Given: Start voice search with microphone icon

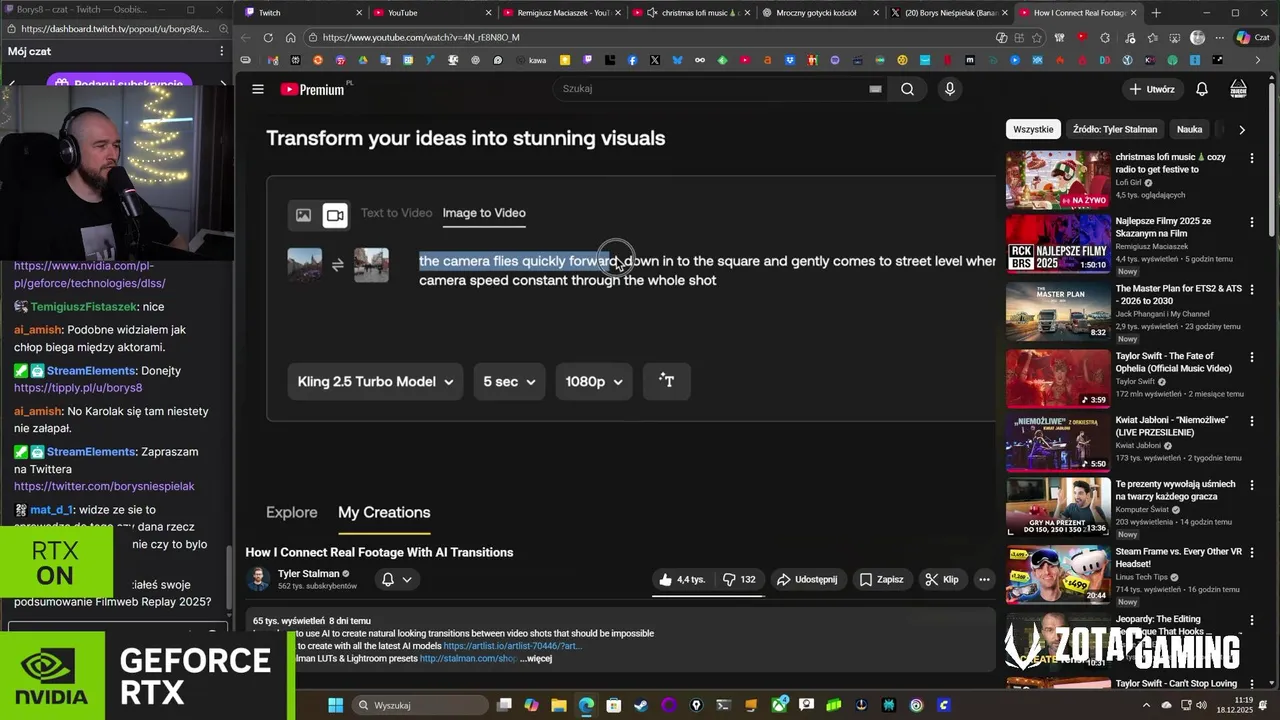Looking at the screenshot, I should tap(950, 89).
